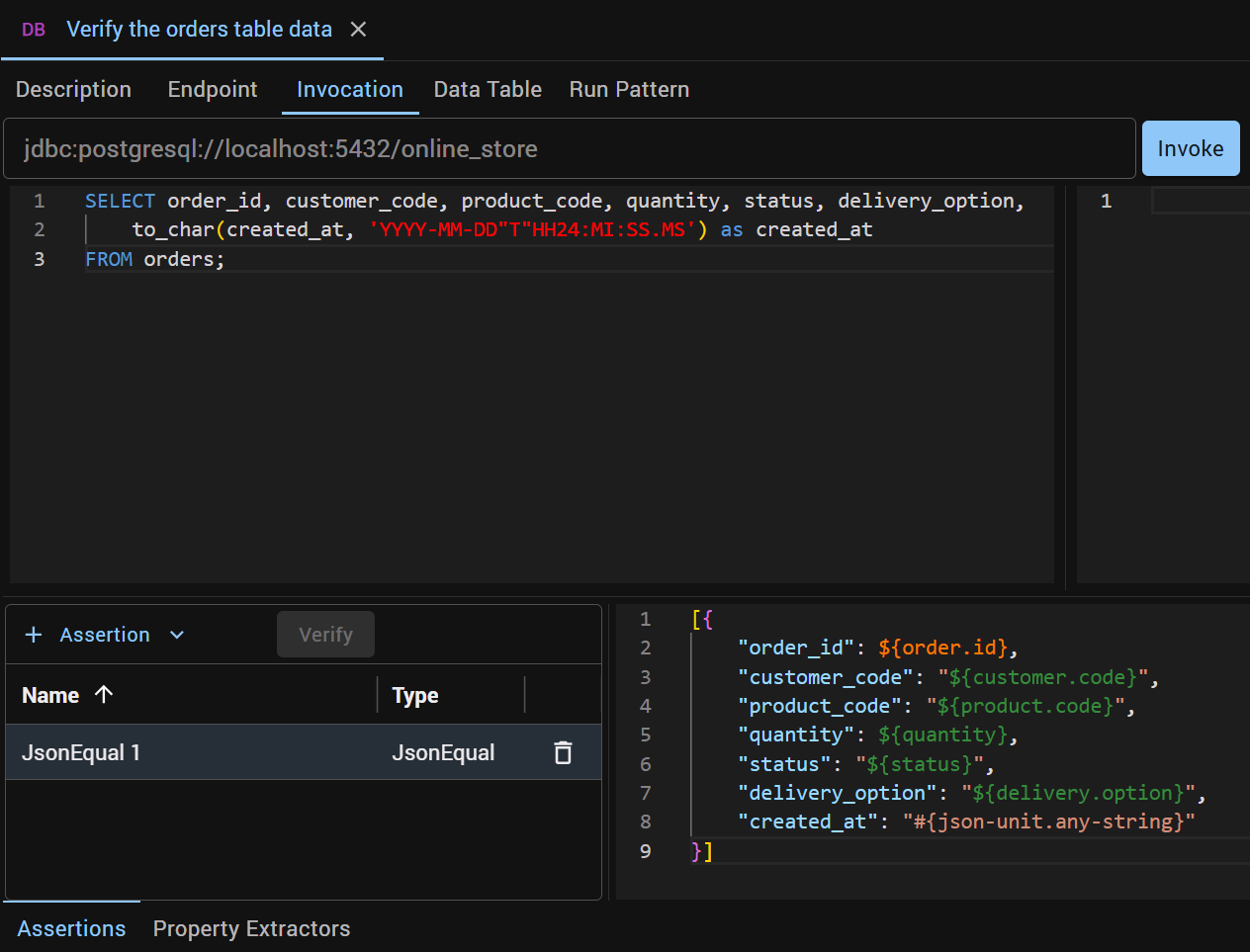Click the "status" key in the JSON editor
The image size is (1250, 952).
(x=784, y=764)
